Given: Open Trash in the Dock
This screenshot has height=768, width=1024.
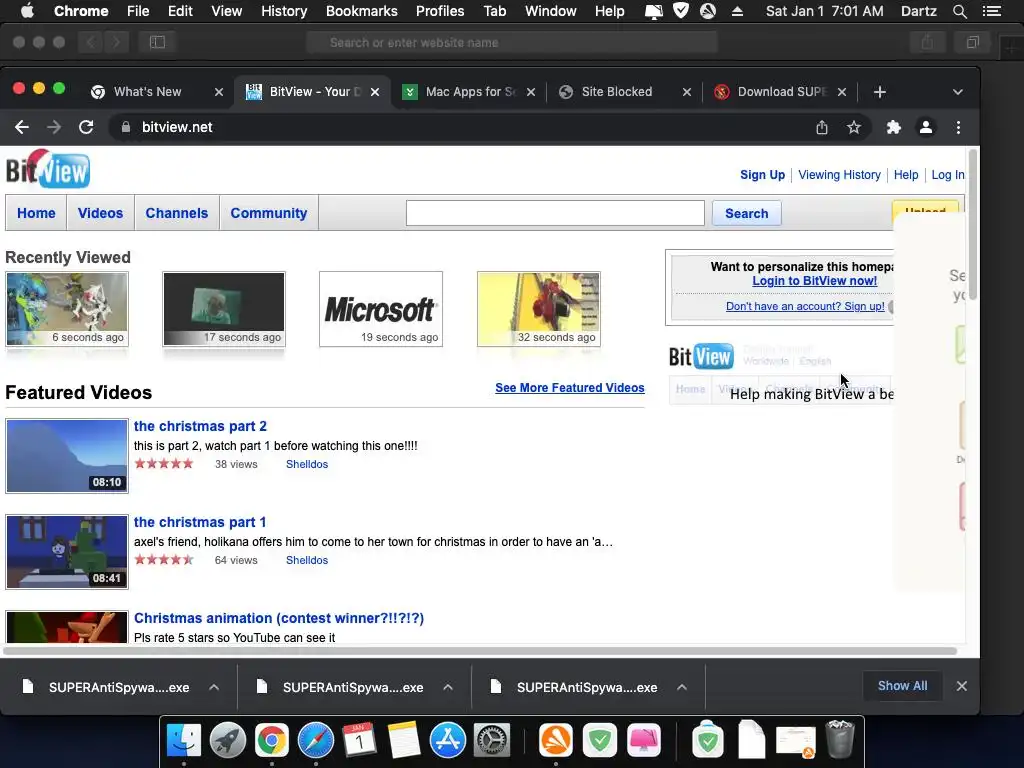Looking at the screenshot, I should (840, 739).
